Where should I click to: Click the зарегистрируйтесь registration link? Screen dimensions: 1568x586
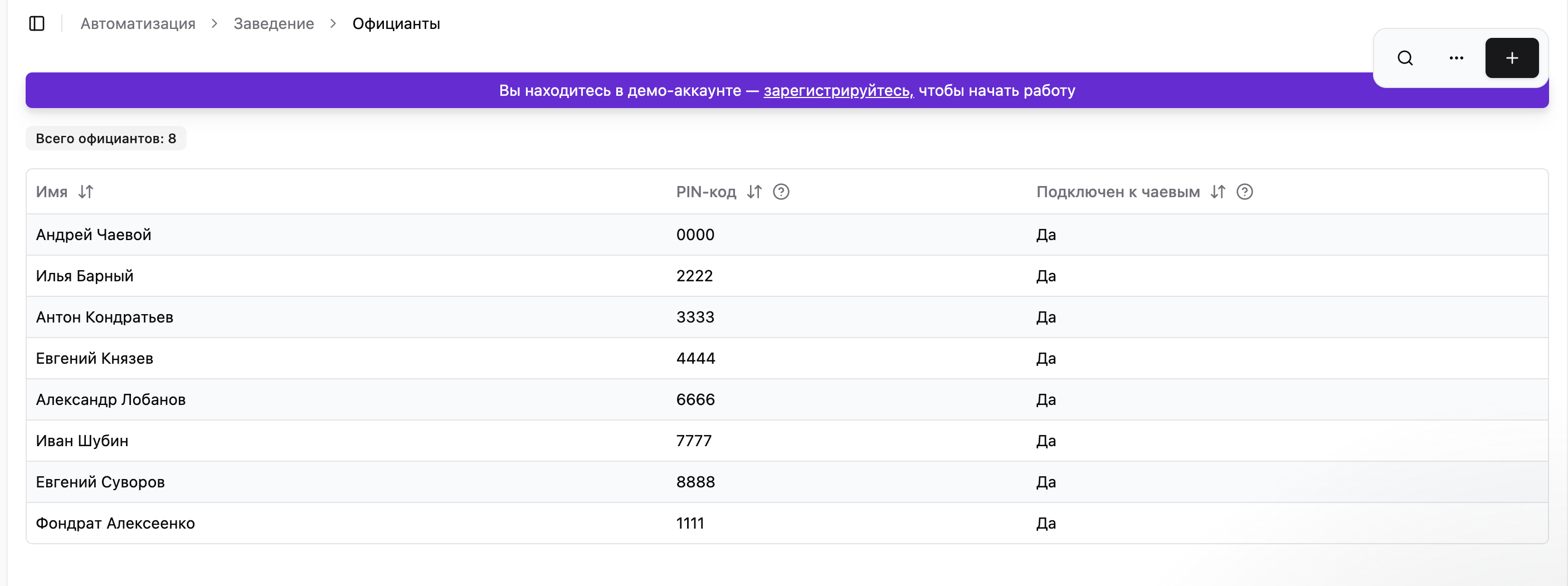(838, 91)
